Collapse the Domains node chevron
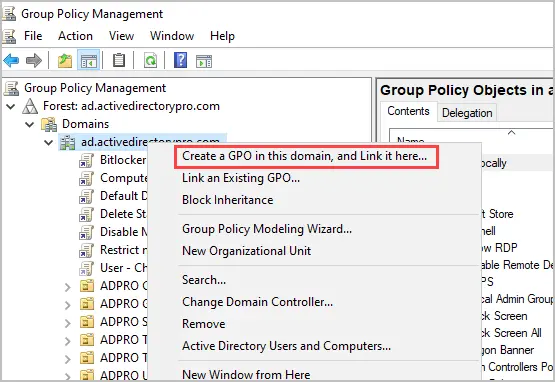This screenshot has height=382, width=555. (29, 124)
